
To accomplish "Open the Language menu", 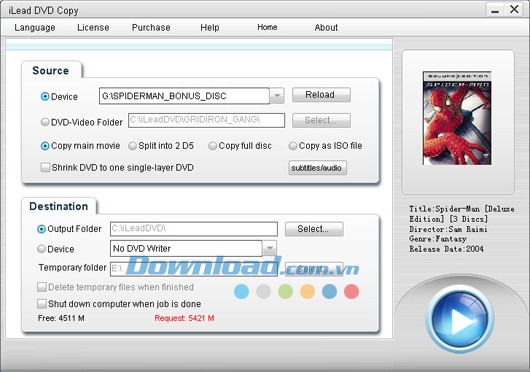I will coord(35,28).
